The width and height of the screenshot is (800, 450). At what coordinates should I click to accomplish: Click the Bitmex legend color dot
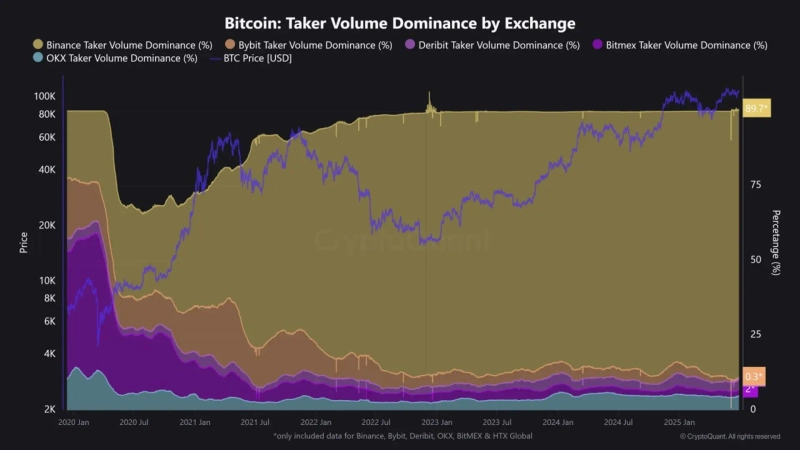[598, 45]
